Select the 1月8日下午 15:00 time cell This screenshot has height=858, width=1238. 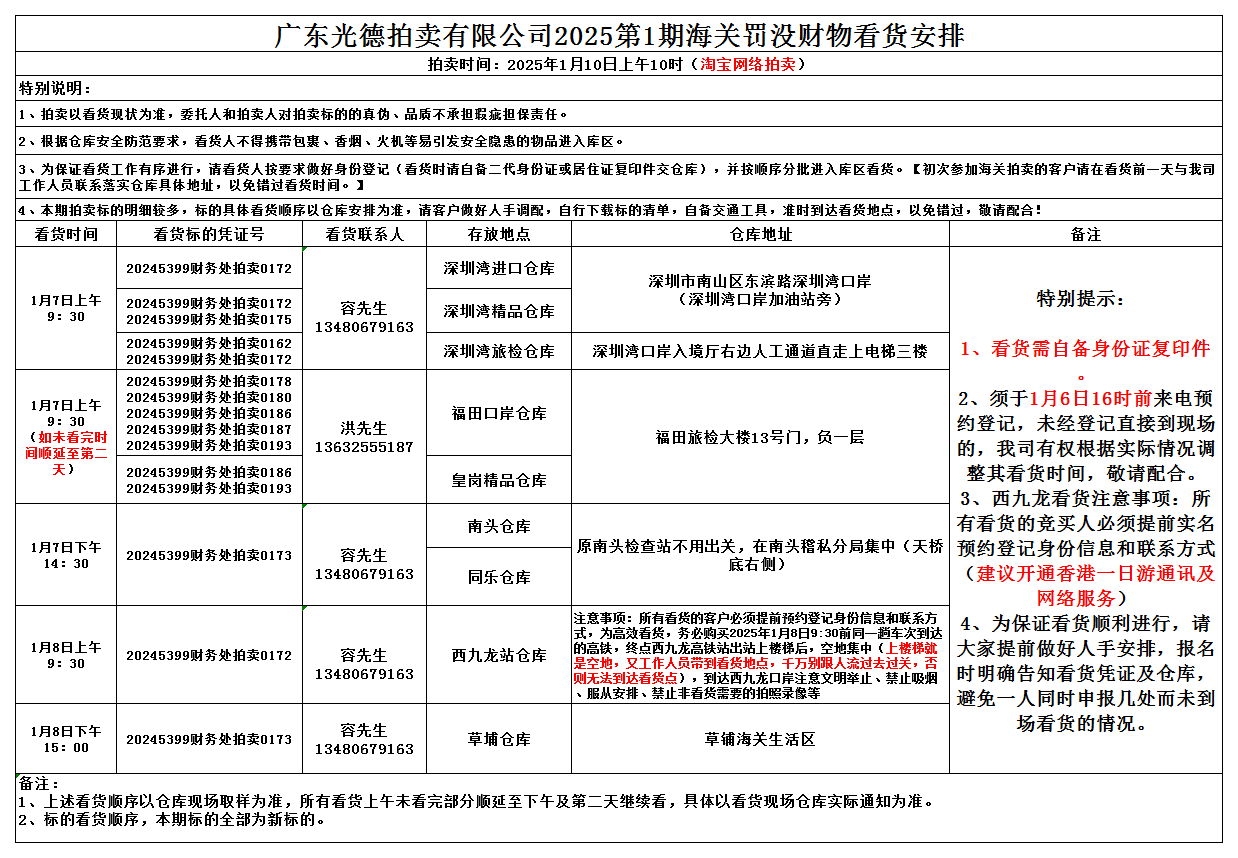(66, 738)
